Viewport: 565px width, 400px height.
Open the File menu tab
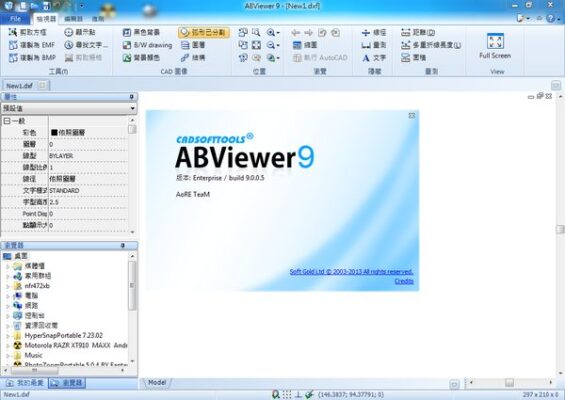click(x=16, y=19)
